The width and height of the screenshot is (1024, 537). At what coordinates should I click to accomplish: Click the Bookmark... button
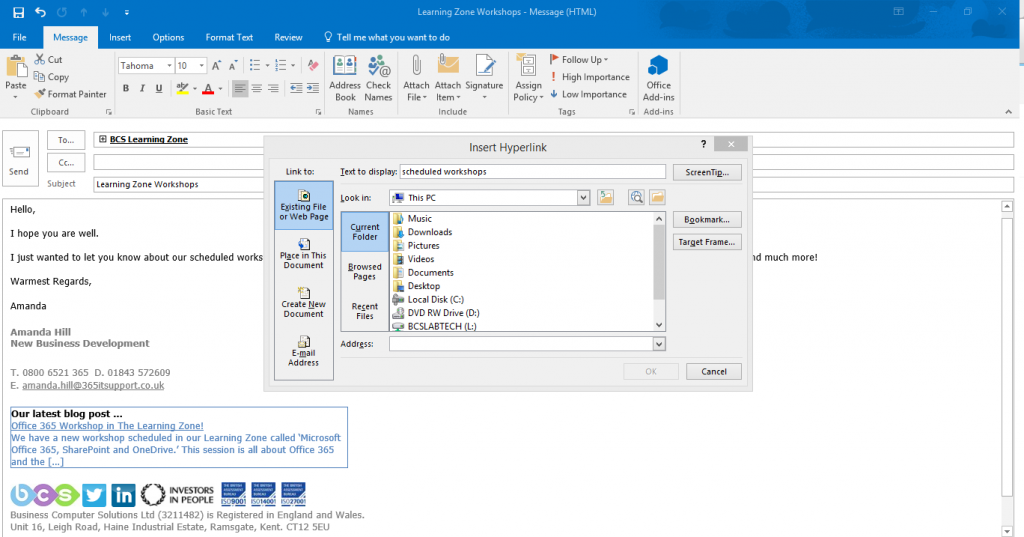[707, 220]
